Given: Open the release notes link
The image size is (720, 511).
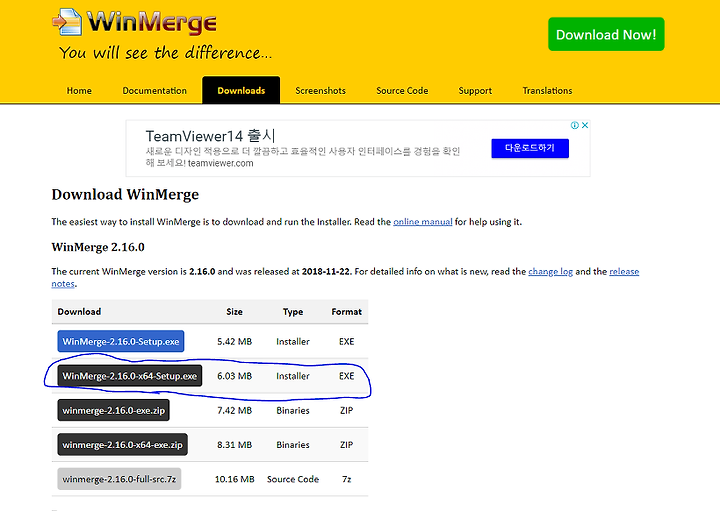Looking at the screenshot, I should 624,271.
